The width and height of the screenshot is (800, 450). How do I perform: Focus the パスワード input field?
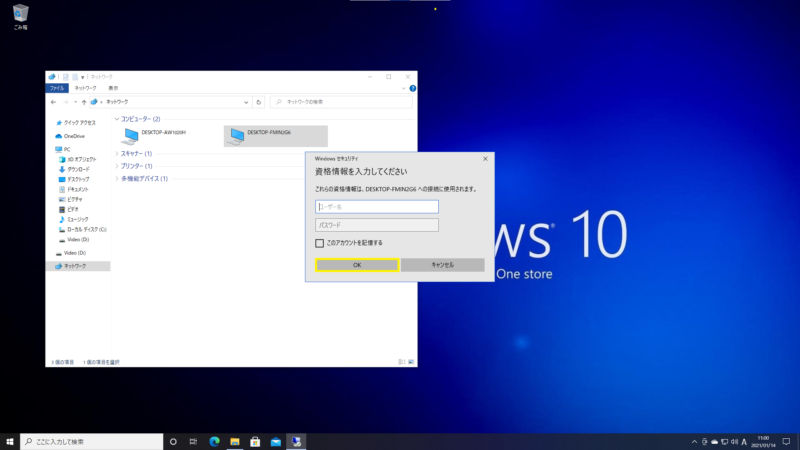[x=377, y=225]
